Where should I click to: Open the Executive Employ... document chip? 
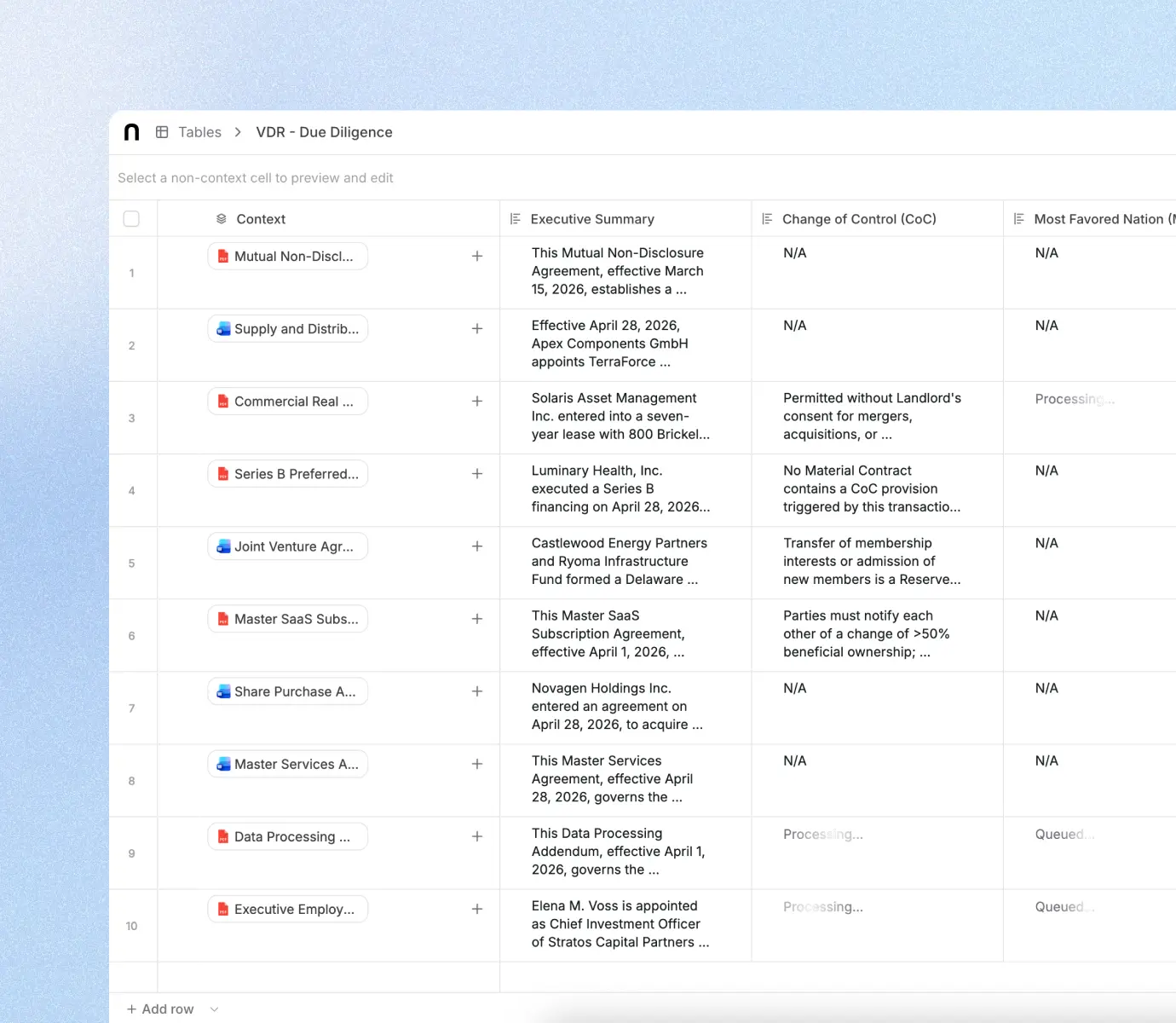pyautogui.click(x=288, y=909)
